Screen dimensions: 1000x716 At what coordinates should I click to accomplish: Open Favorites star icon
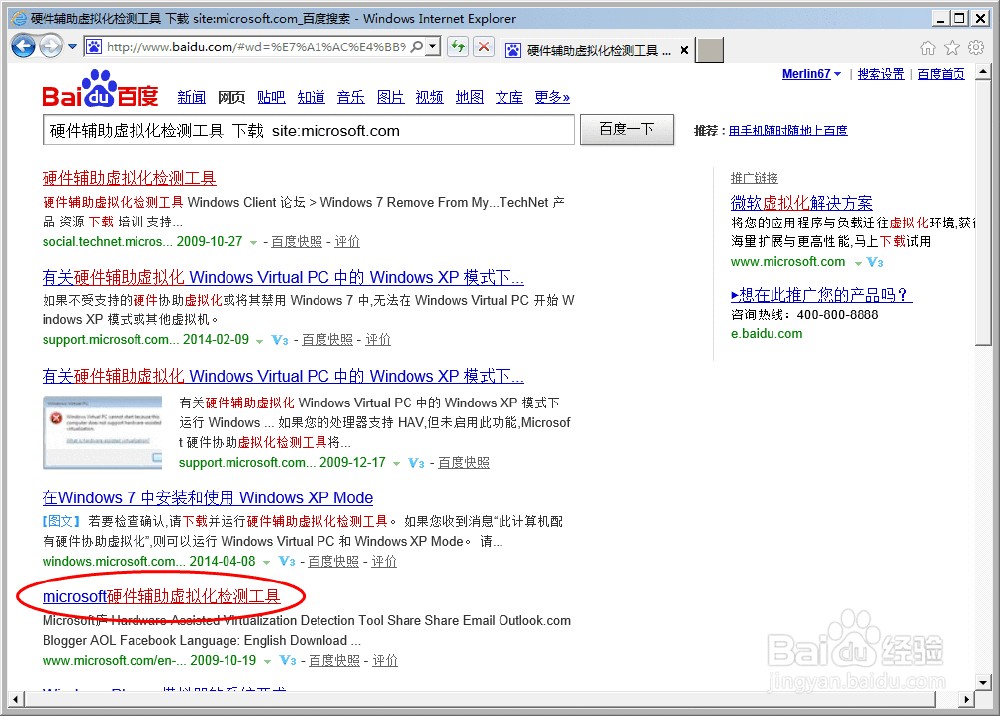tap(952, 48)
